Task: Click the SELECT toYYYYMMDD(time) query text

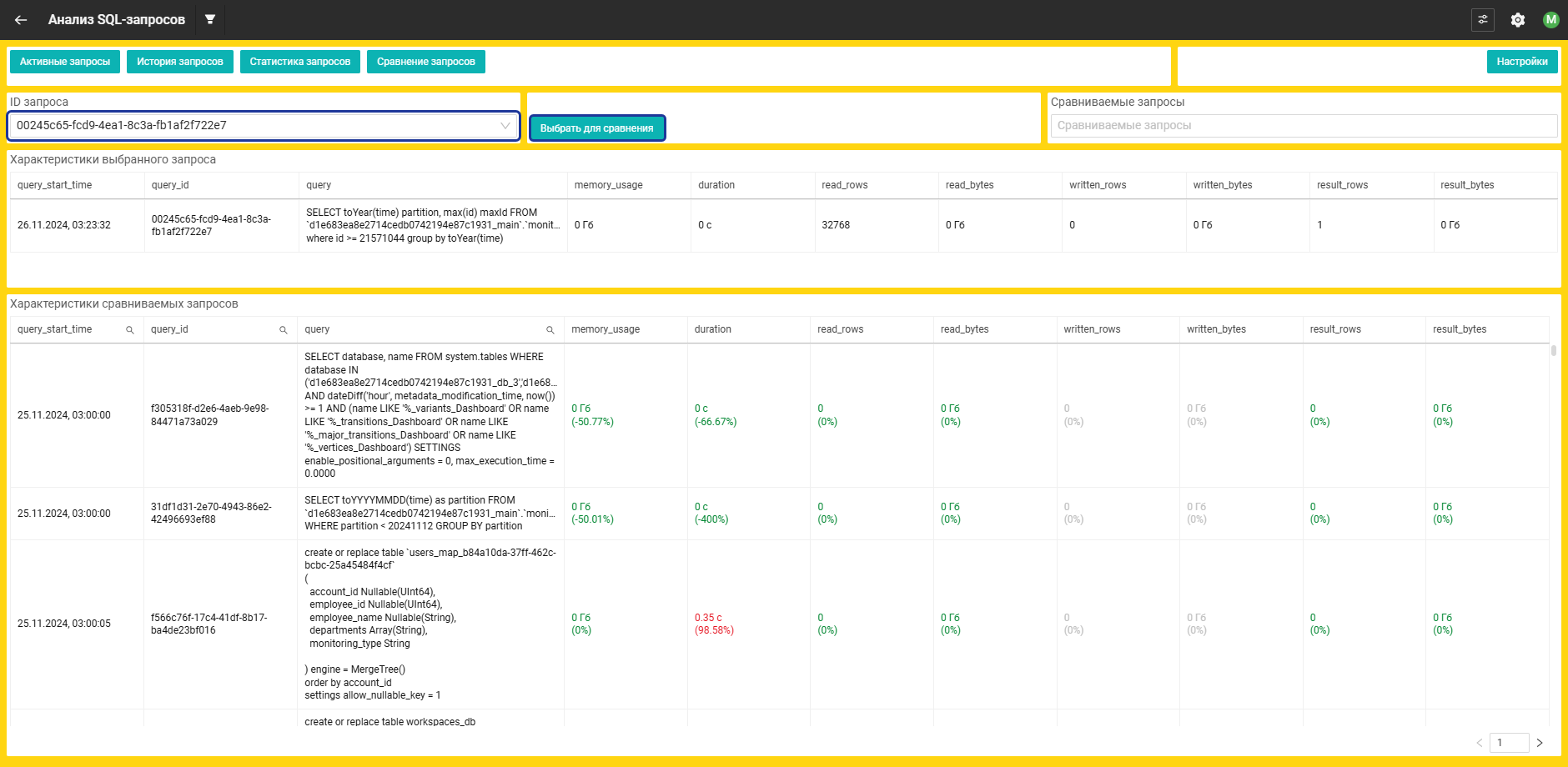Action: click(x=430, y=513)
